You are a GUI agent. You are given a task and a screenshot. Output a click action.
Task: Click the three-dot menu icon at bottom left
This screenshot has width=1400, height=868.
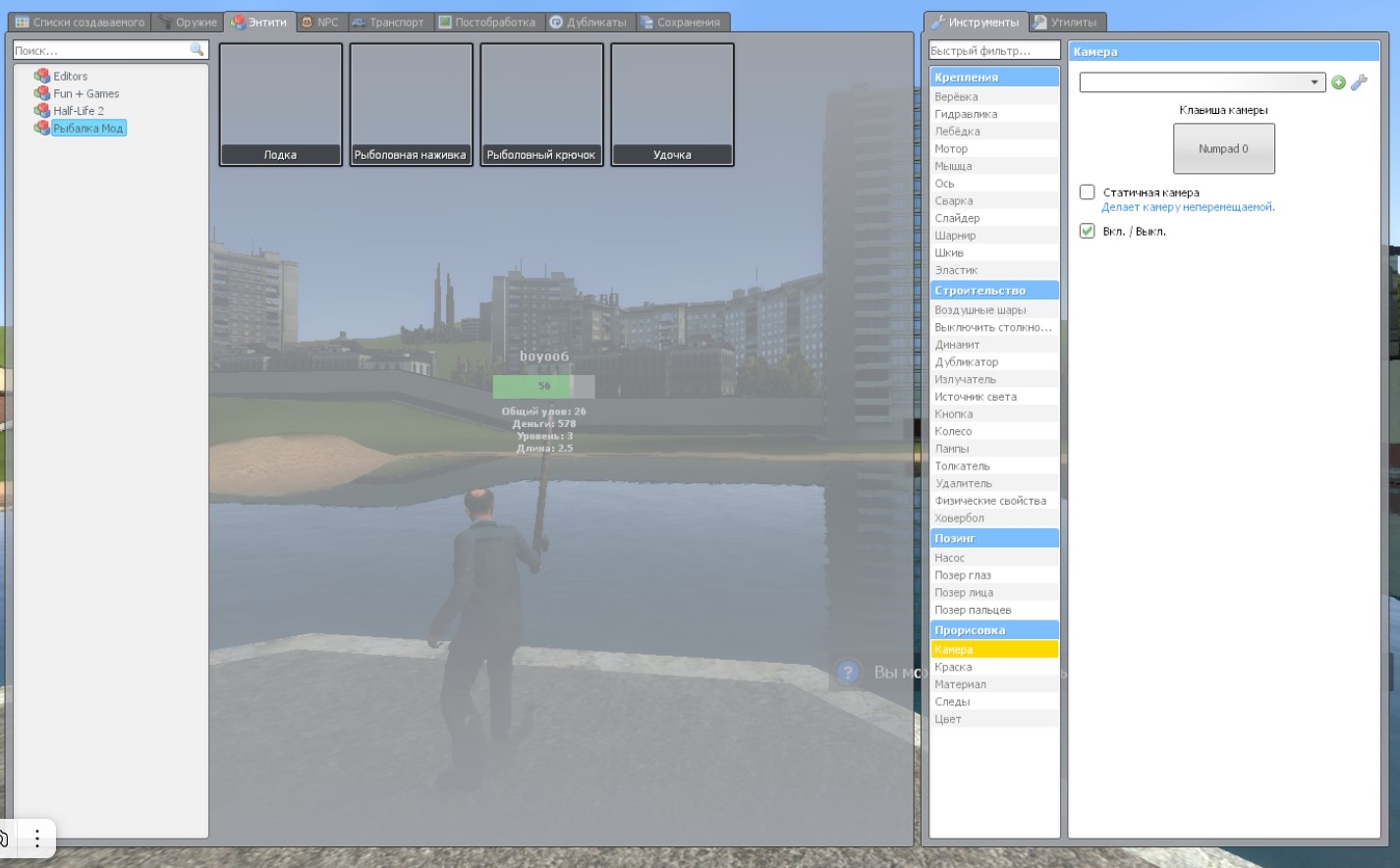coord(37,838)
